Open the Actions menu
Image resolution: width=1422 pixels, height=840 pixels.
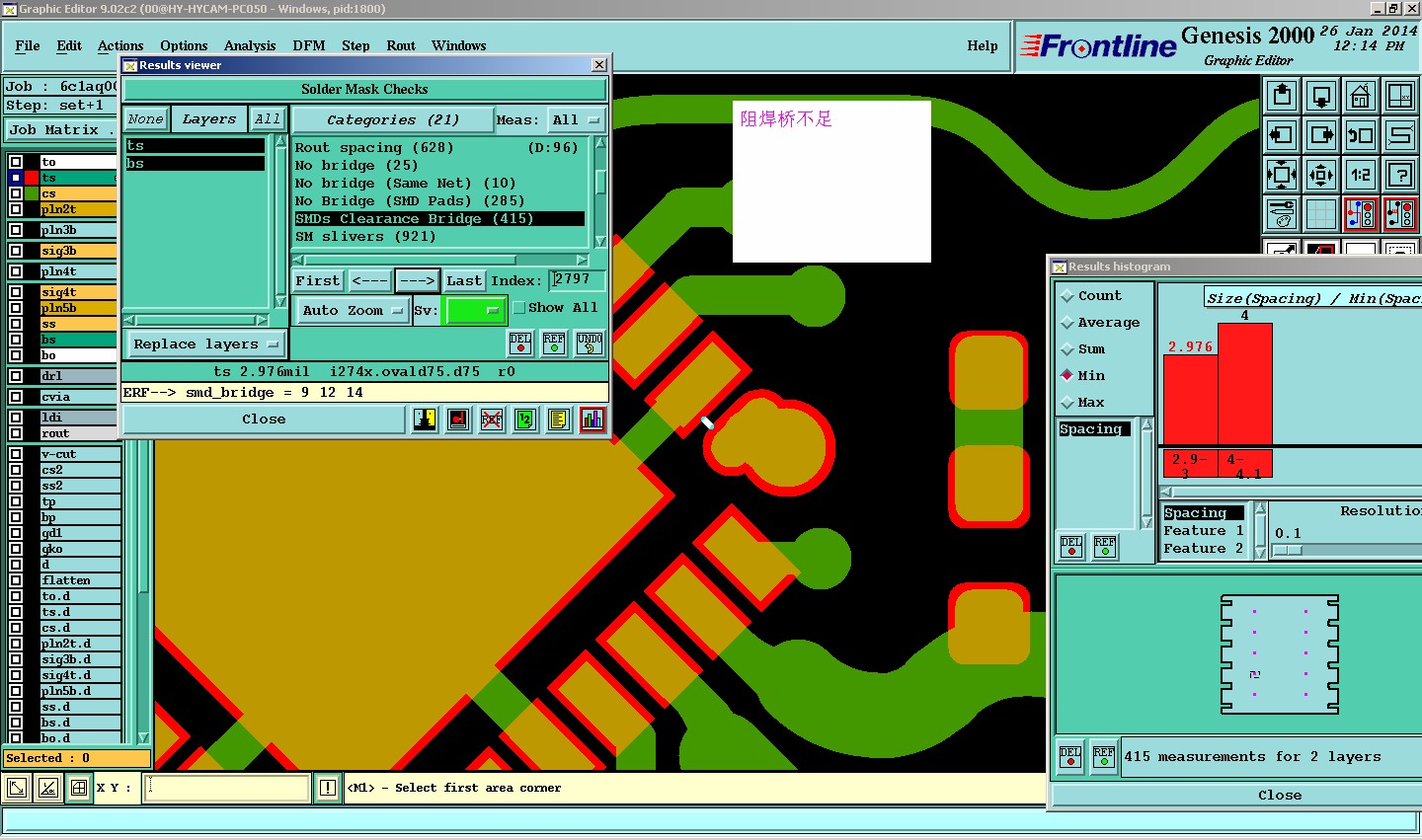pyautogui.click(x=120, y=45)
